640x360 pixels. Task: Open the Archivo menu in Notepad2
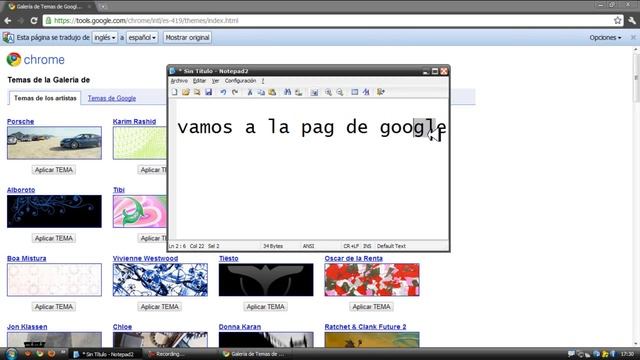(x=179, y=81)
